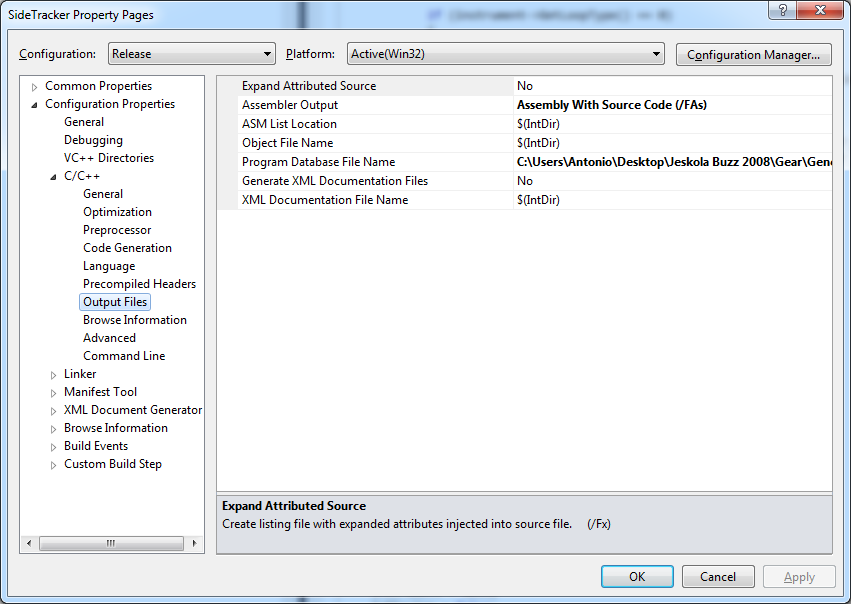
Task: Open the Platform dropdown showing Active(Win32)
Action: (505, 54)
